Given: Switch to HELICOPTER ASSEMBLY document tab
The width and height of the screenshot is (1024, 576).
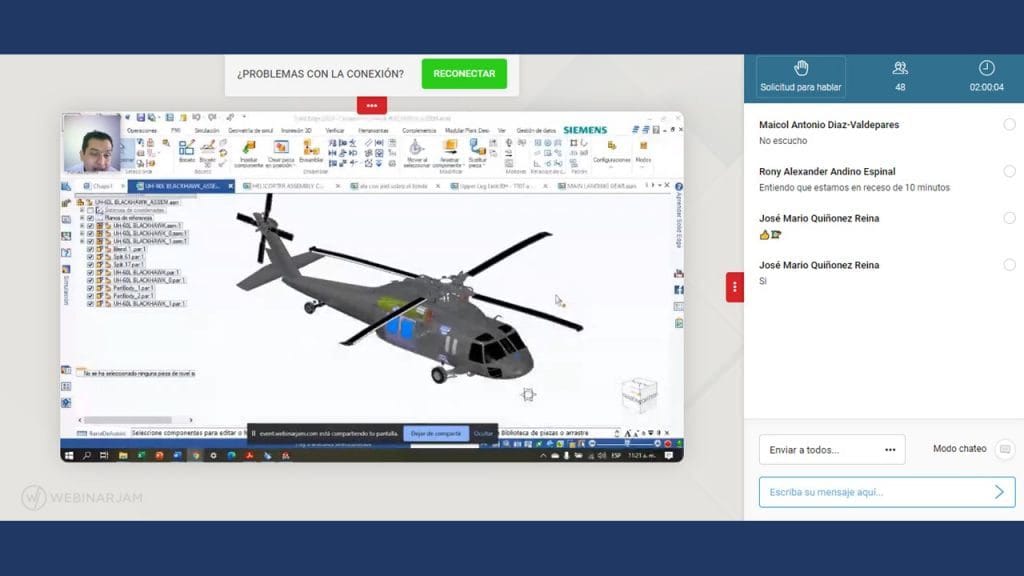Looking at the screenshot, I should tap(287, 186).
